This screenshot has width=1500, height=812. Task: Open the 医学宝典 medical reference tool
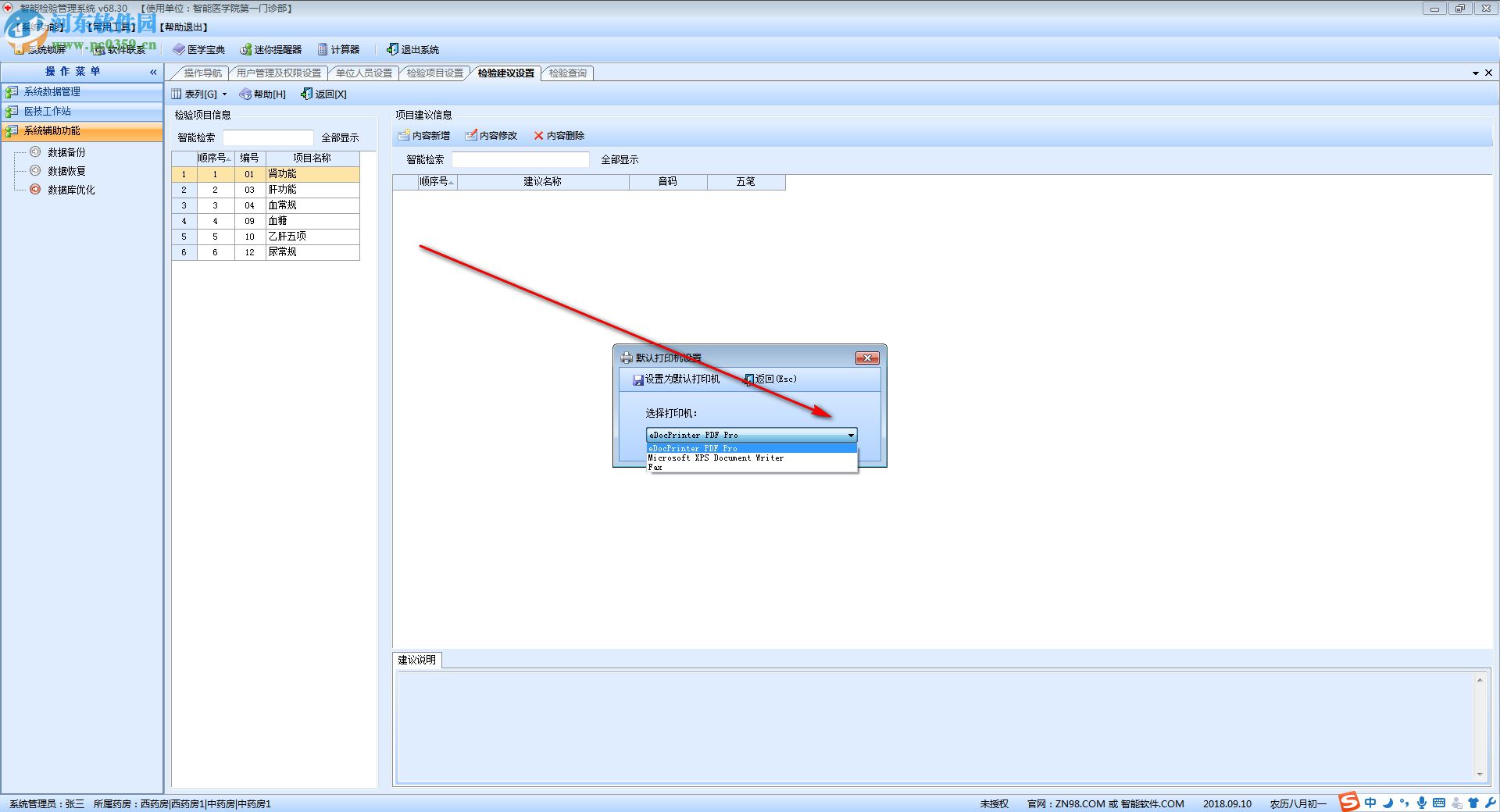(199, 49)
